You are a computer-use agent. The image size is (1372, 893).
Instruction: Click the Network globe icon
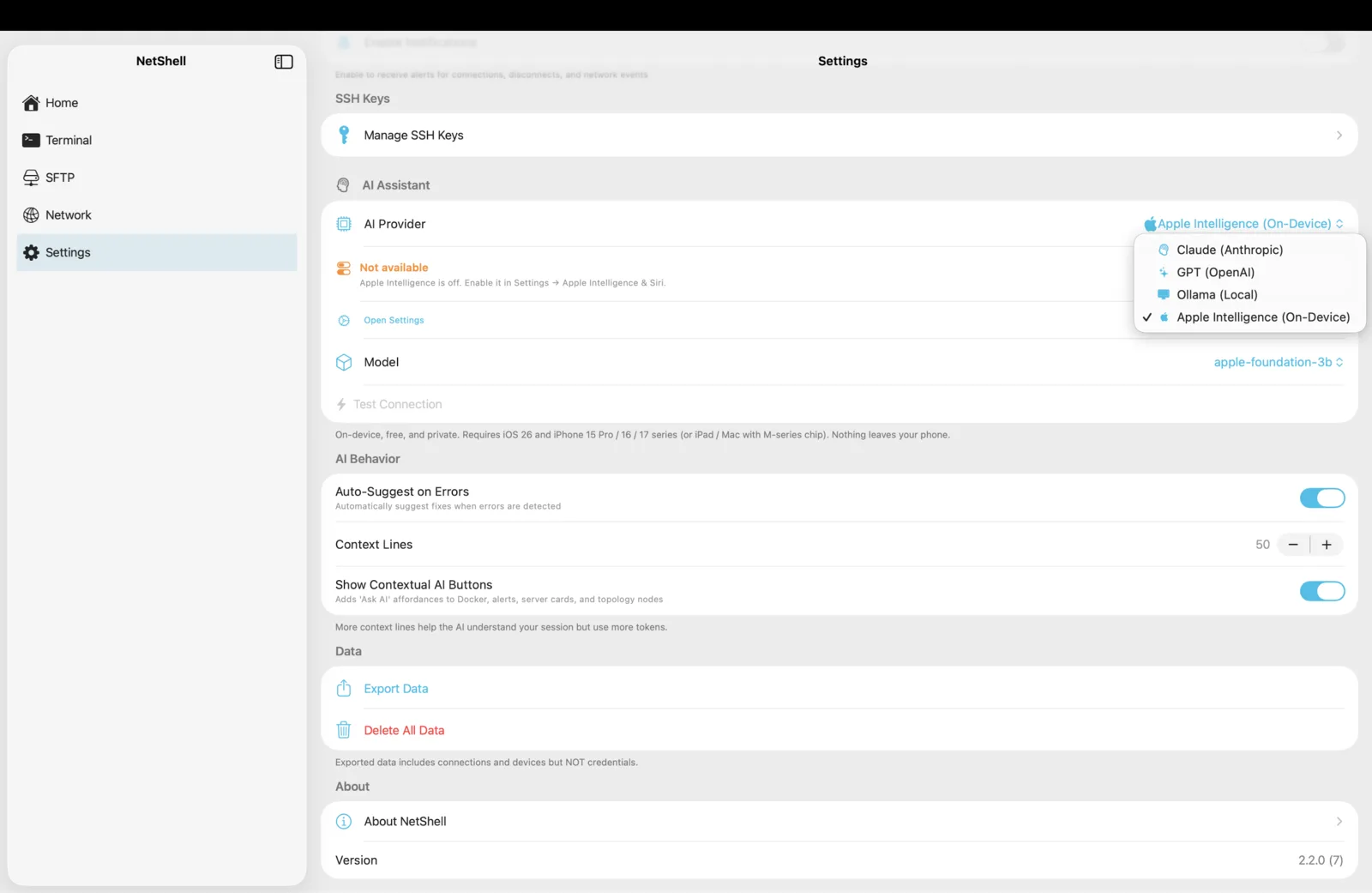click(x=31, y=215)
